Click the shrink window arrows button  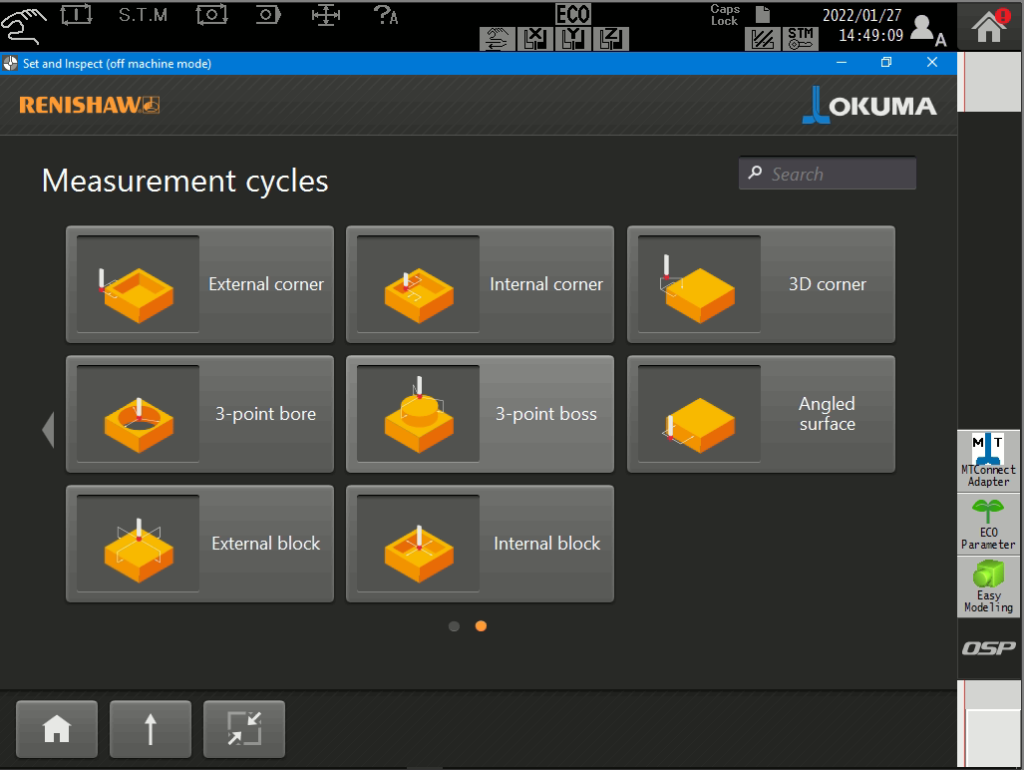point(244,730)
